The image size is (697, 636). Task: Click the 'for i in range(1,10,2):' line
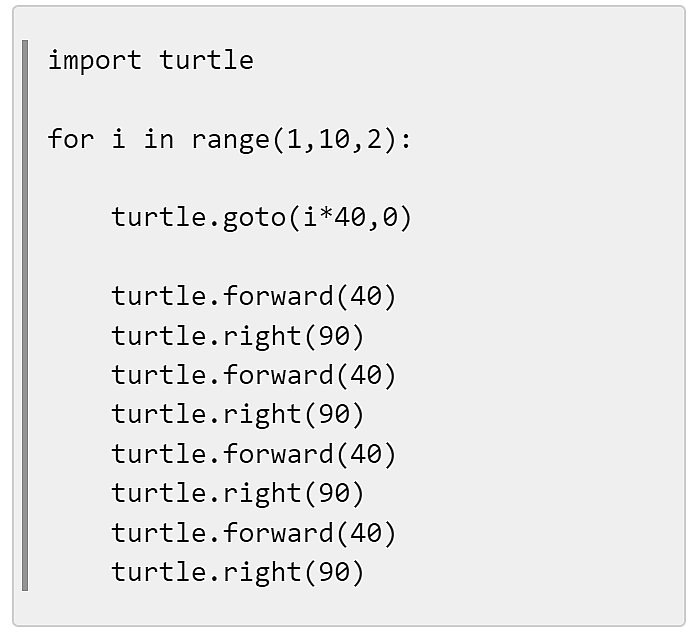(x=229, y=140)
